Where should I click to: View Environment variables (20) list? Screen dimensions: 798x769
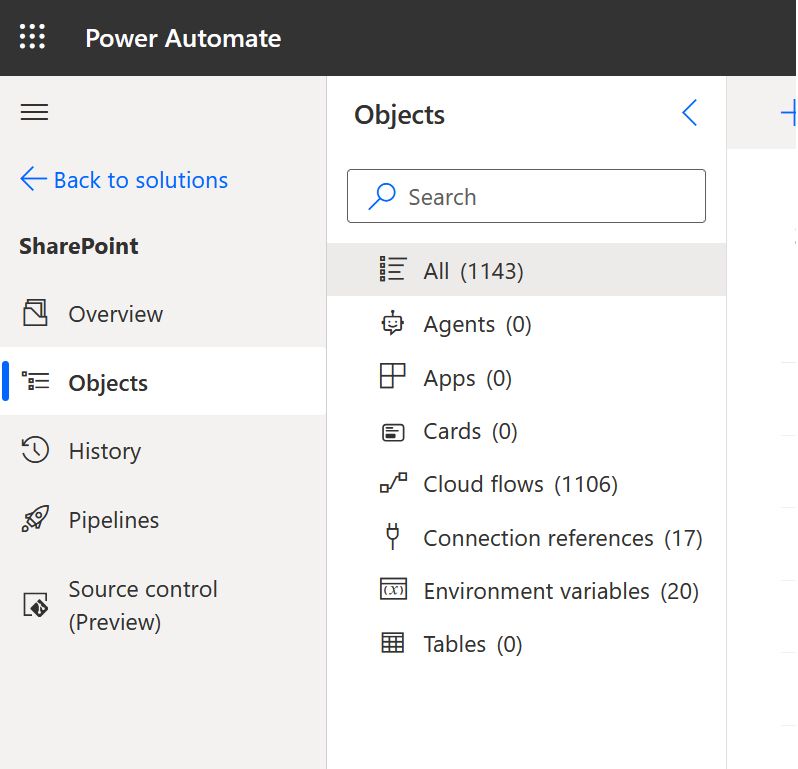(560, 591)
